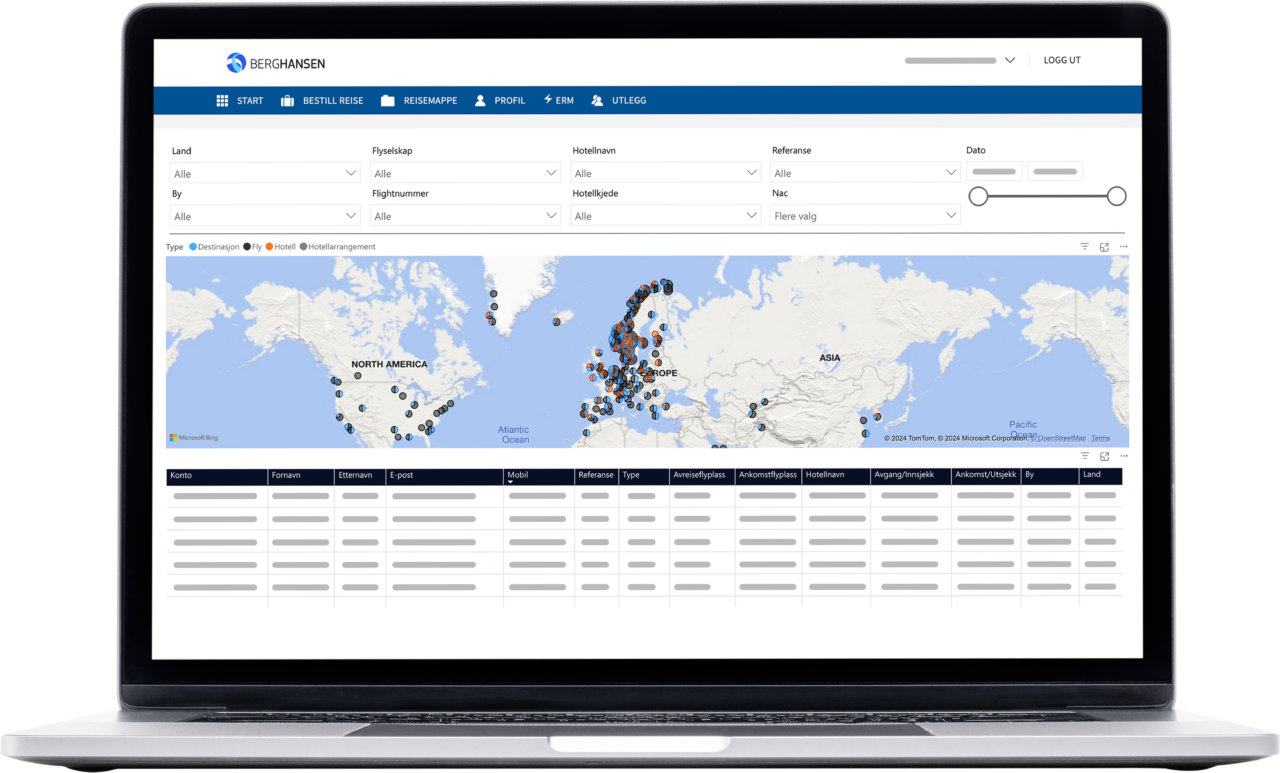Click the START grid icon
1280x773 pixels.
point(222,101)
